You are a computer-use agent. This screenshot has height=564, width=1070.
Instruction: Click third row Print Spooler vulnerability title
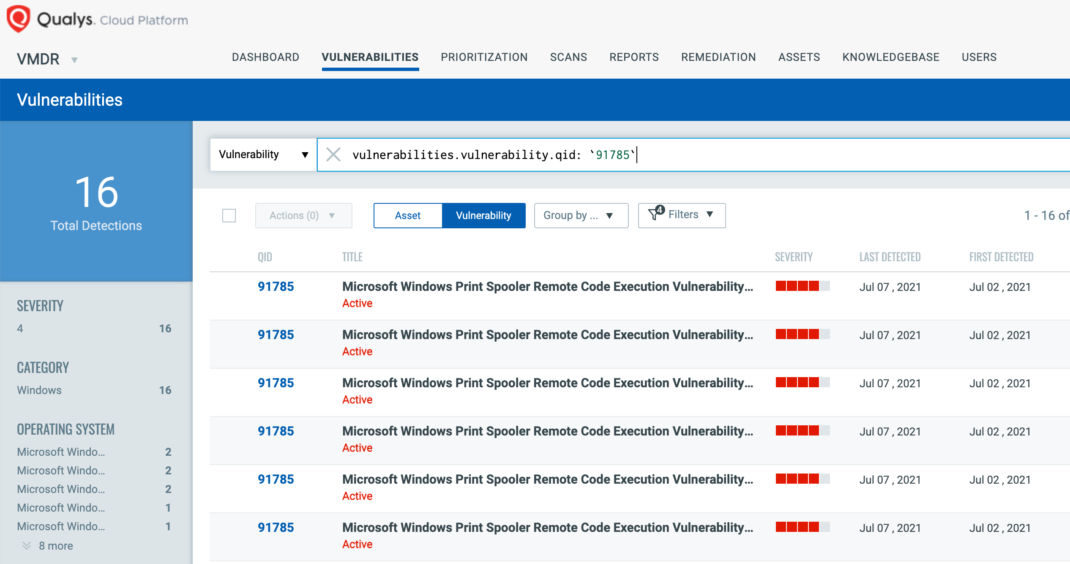pyautogui.click(x=547, y=383)
